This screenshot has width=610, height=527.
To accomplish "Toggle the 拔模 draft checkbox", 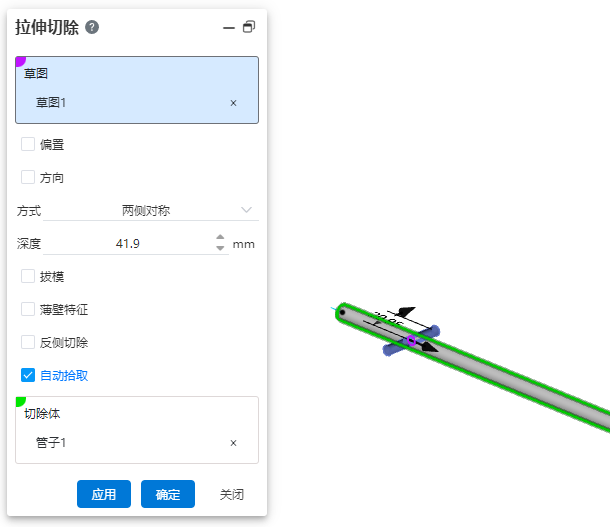I will pyautogui.click(x=28, y=276).
